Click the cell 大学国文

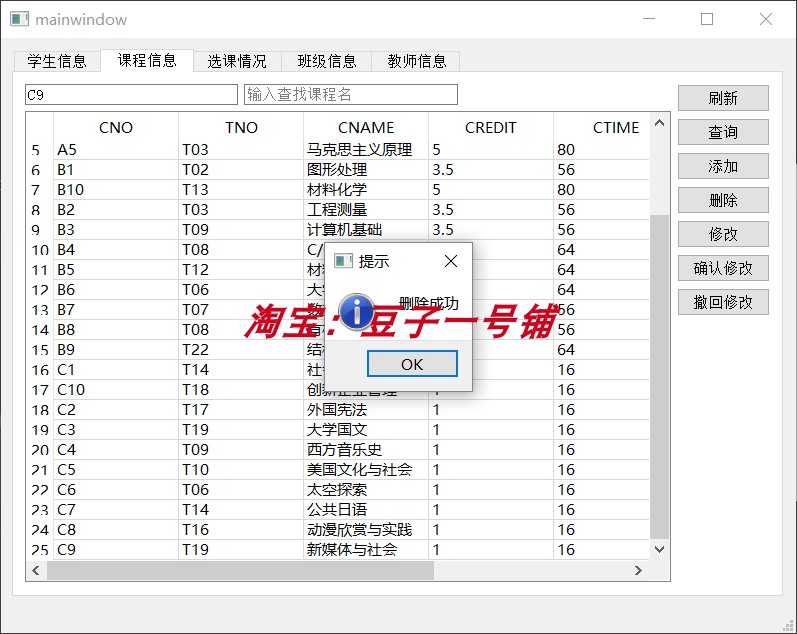(x=366, y=430)
